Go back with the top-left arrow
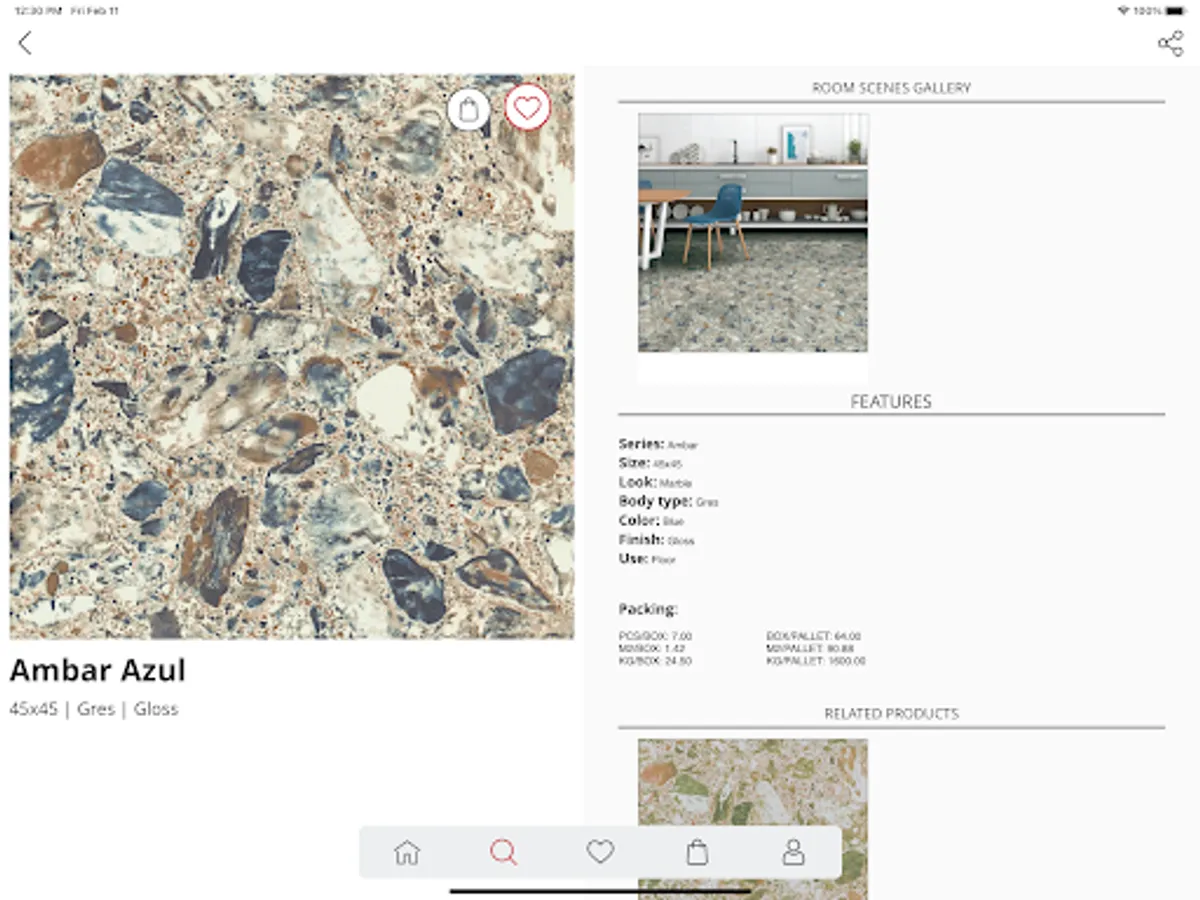1200x900 pixels. [25, 43]
